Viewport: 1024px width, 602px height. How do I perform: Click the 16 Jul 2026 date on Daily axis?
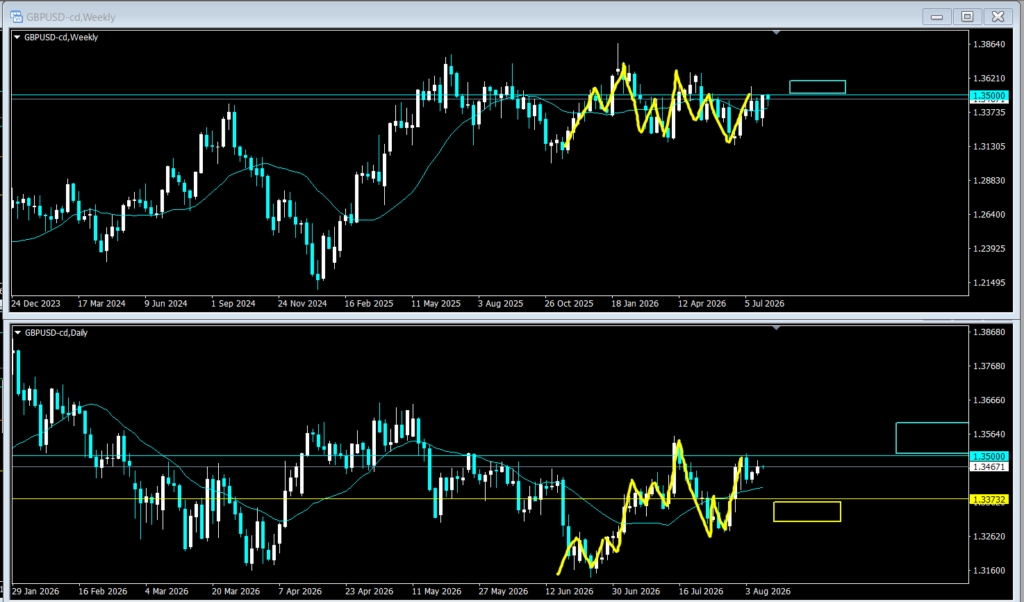702,592
